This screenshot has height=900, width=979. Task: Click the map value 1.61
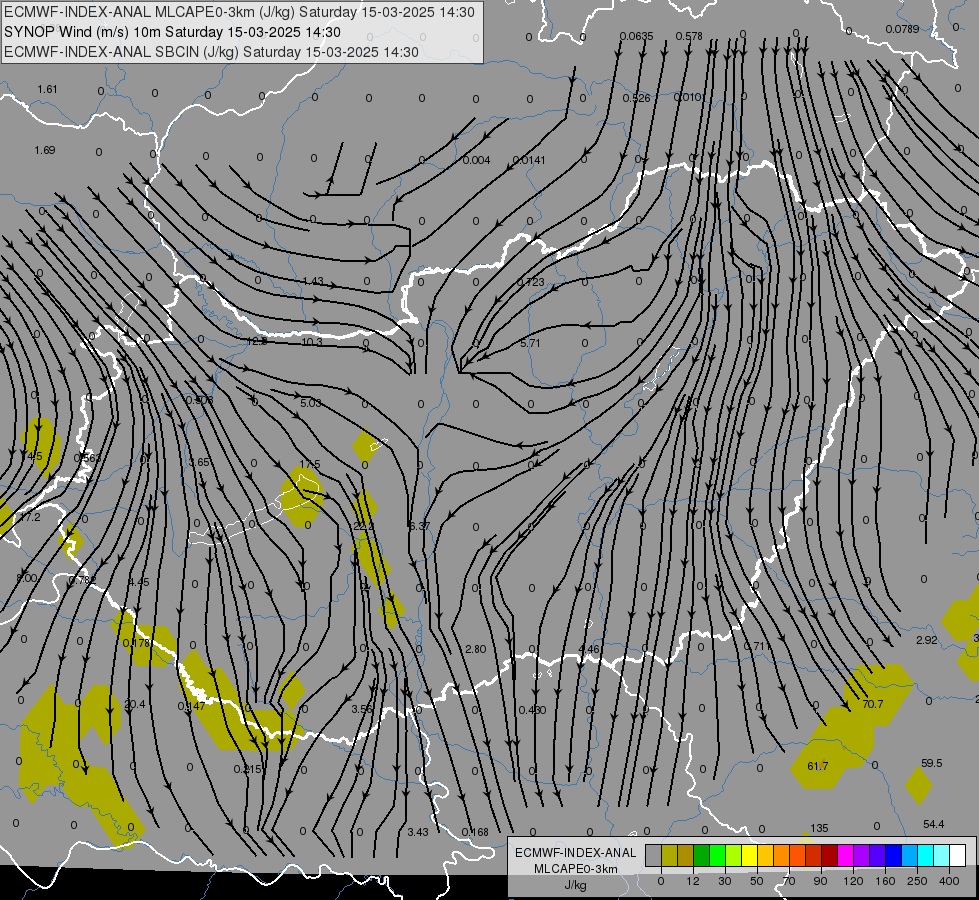tap(47, 89)
